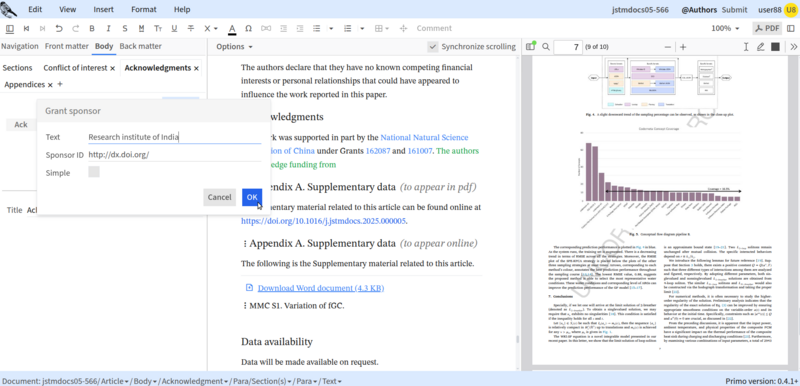800x386 pixels.
Task: Expand PDF viewer tools chevron
Action: (x=794, y=47)
